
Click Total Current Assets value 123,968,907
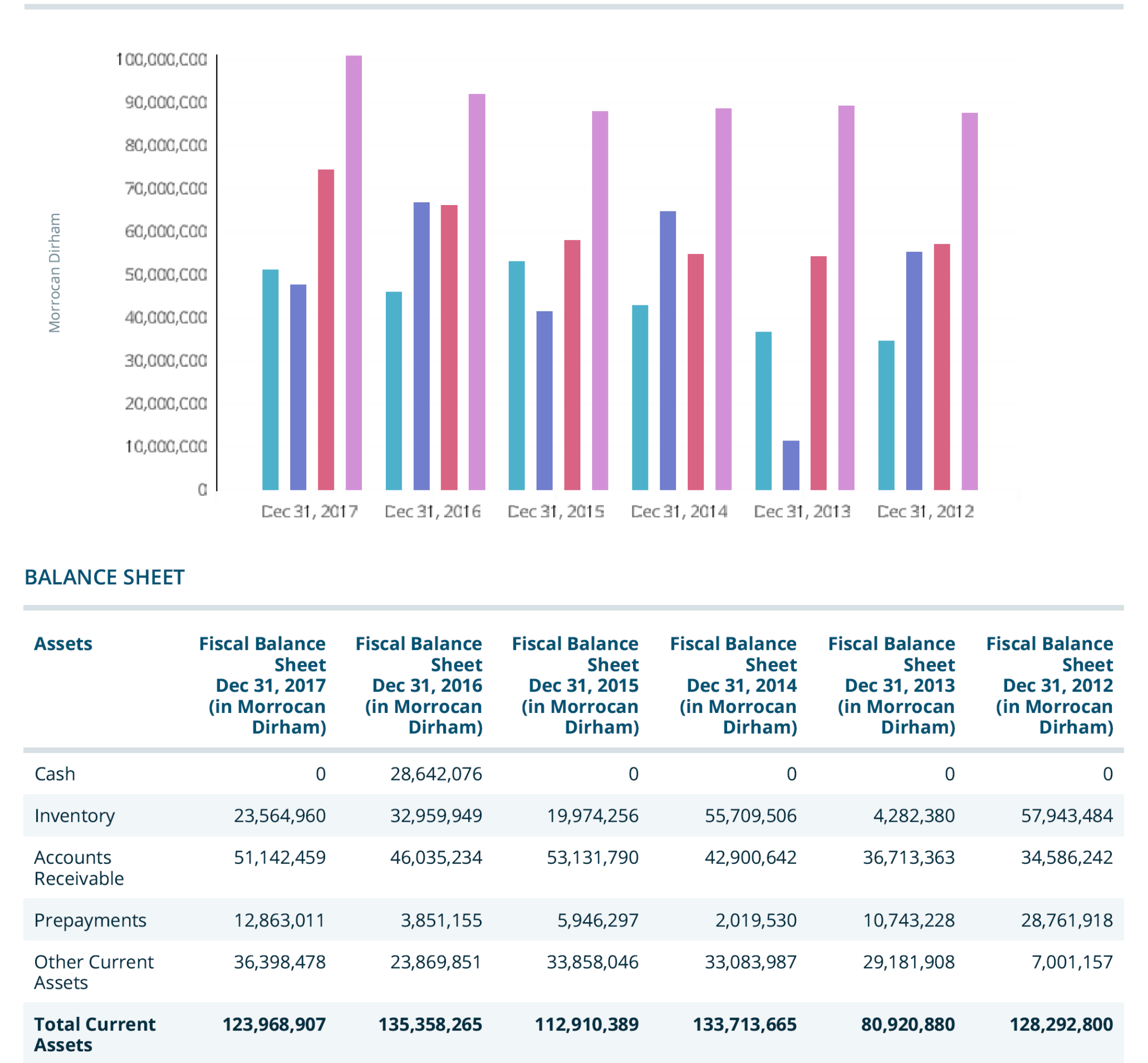[x=274, y=1024]
